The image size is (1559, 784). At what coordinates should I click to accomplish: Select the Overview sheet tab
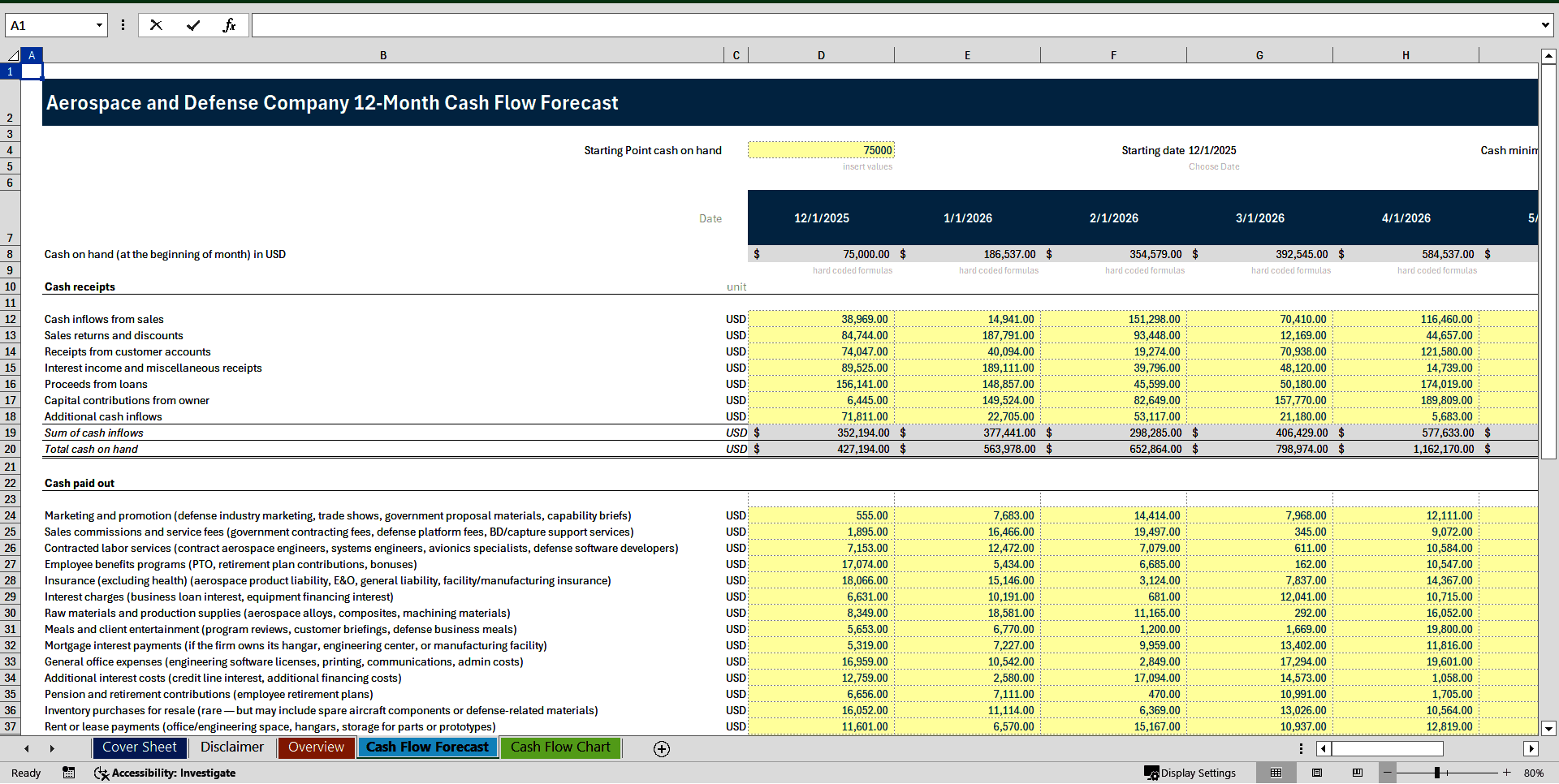point(316,747)
